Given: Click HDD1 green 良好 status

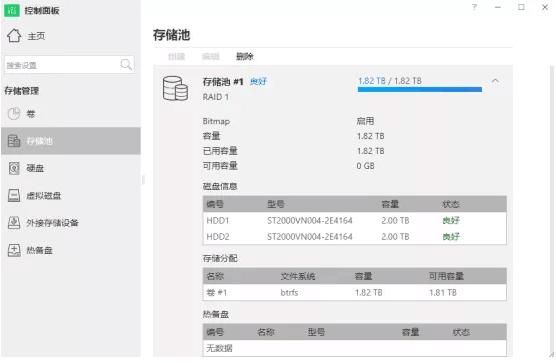Looking at the screenshot, I should [451, 220].
